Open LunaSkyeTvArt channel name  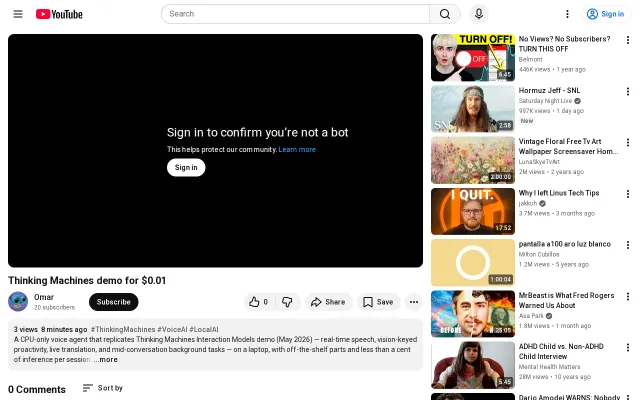pyautogui.click(x=539, y=162)
